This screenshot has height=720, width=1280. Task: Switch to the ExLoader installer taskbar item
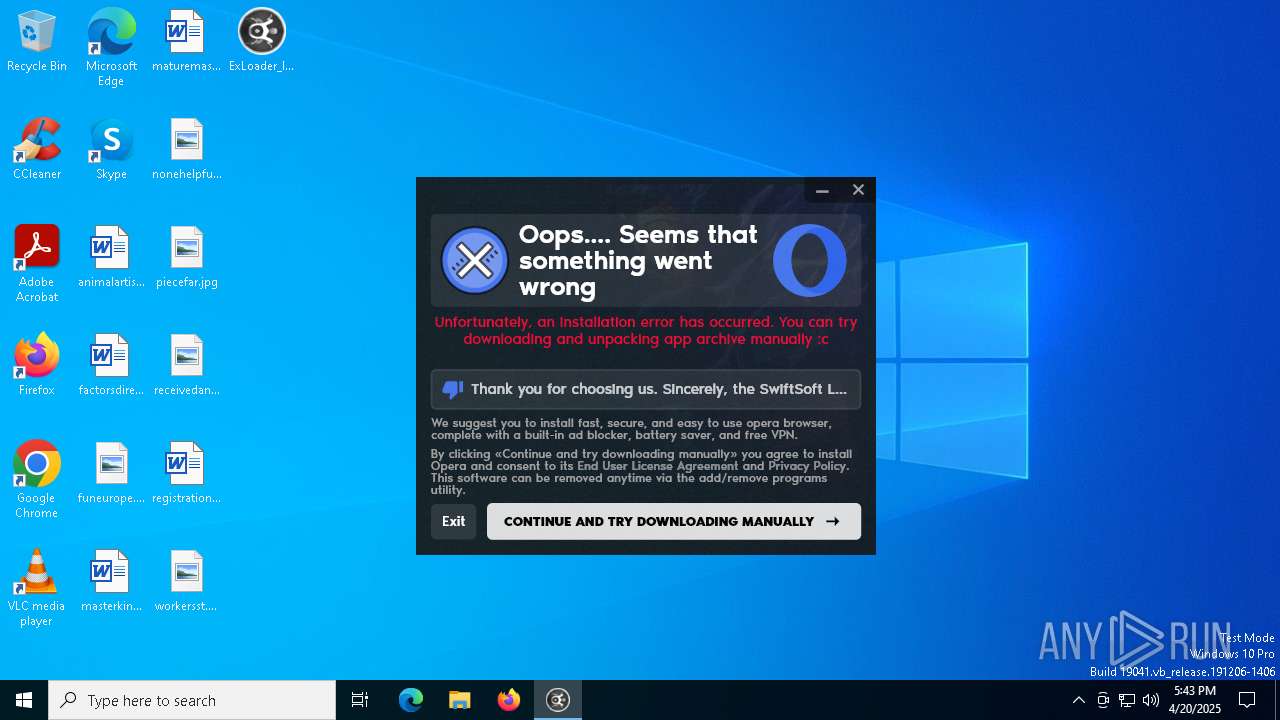click(558, 700)
